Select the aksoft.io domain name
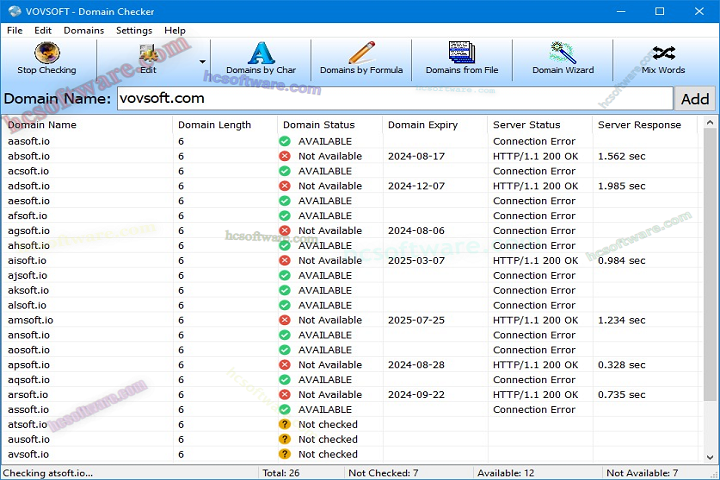 [x=28, y=290]
